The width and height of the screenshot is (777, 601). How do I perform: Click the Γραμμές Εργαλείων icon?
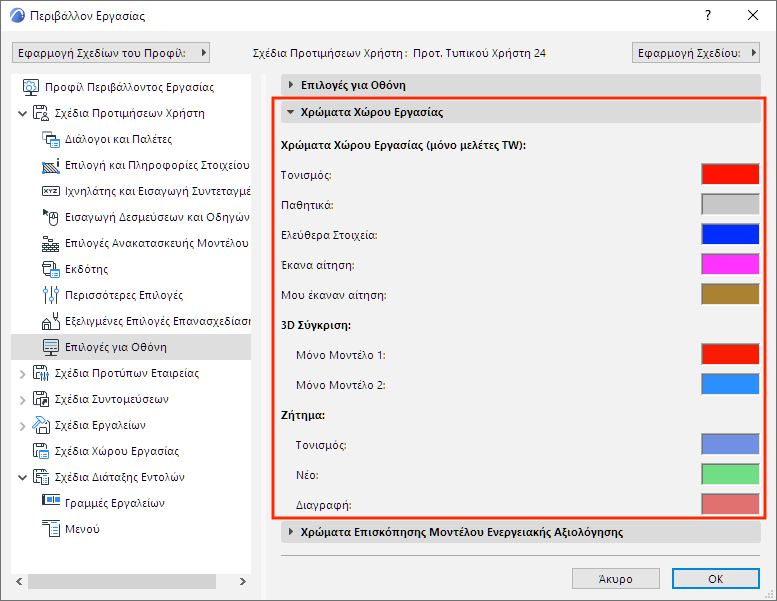coord(51,503)
